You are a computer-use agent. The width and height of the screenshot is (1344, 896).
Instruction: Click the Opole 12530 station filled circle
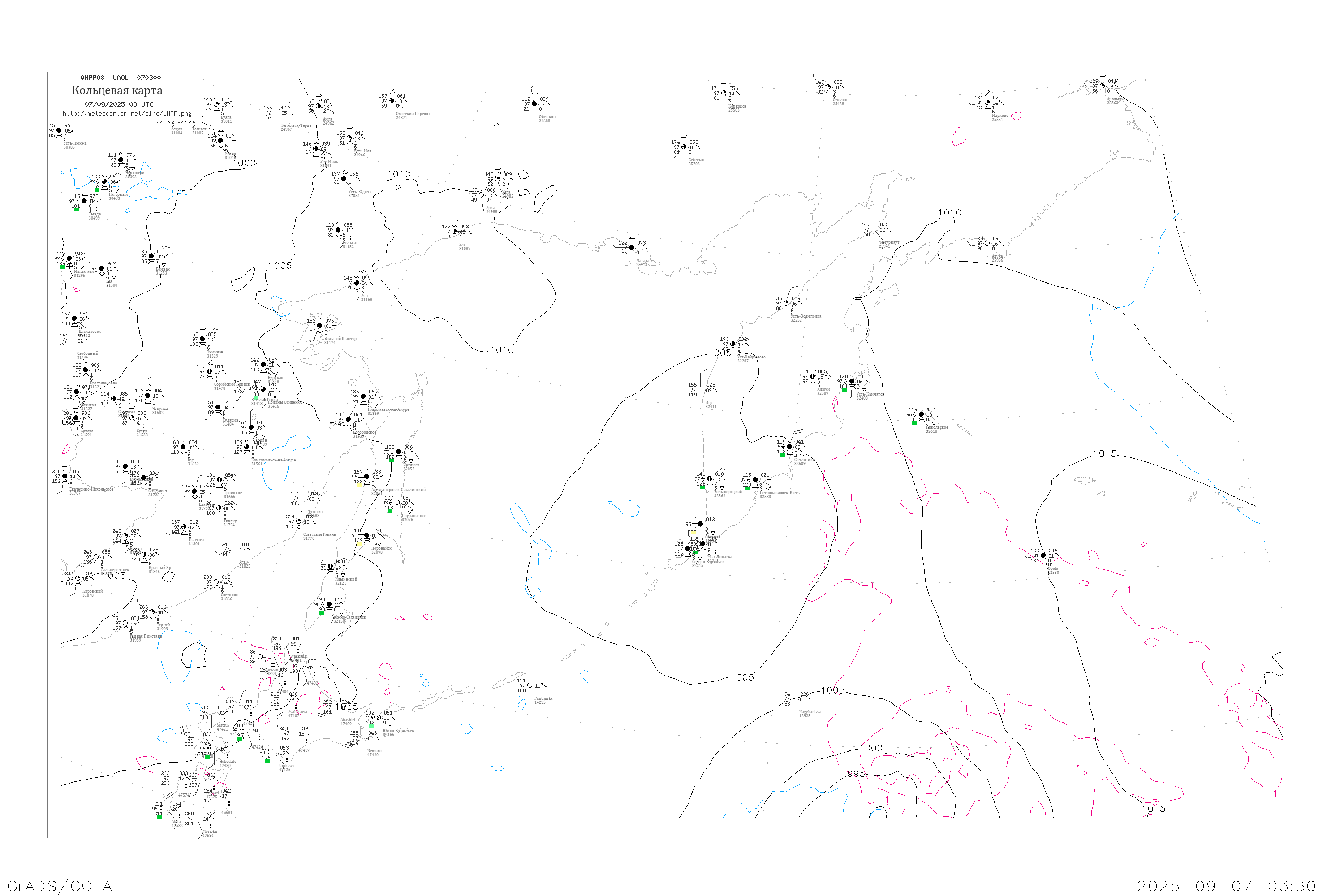(1043, 556)
